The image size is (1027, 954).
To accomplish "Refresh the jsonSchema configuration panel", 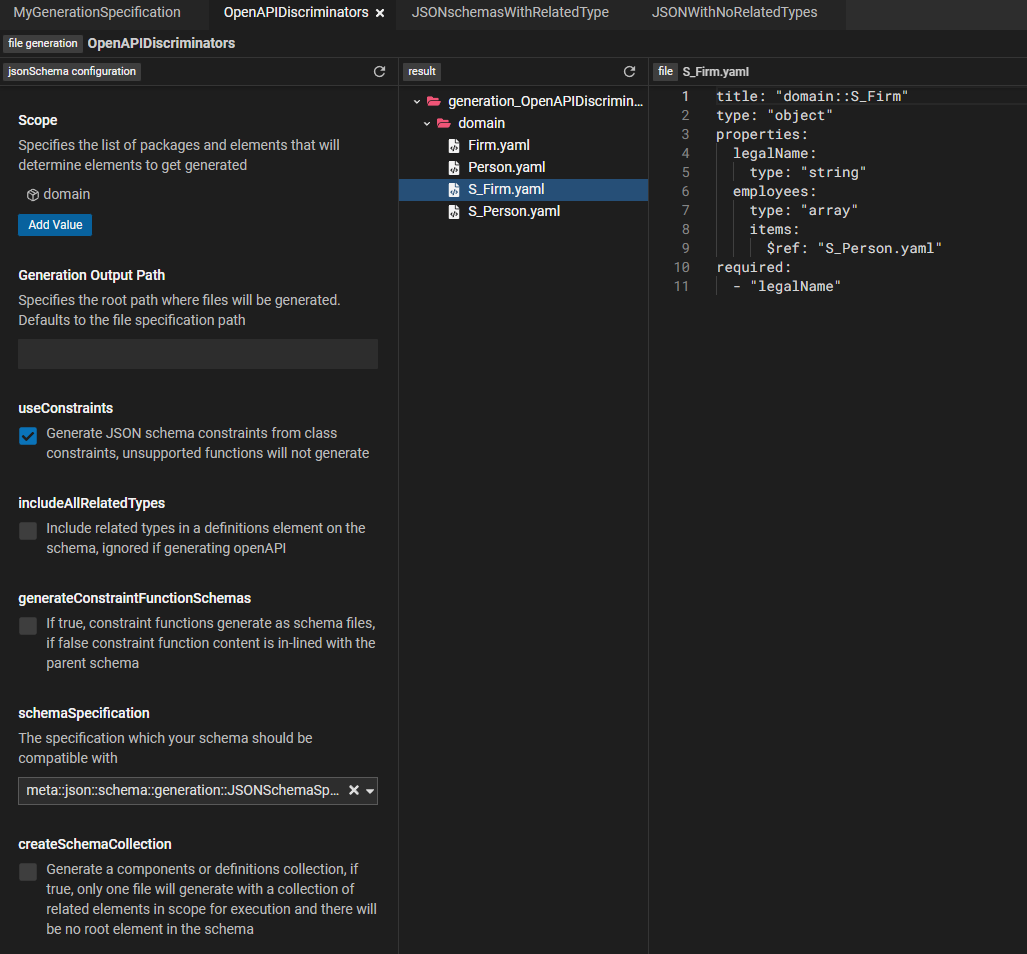I will coord(379,71).
